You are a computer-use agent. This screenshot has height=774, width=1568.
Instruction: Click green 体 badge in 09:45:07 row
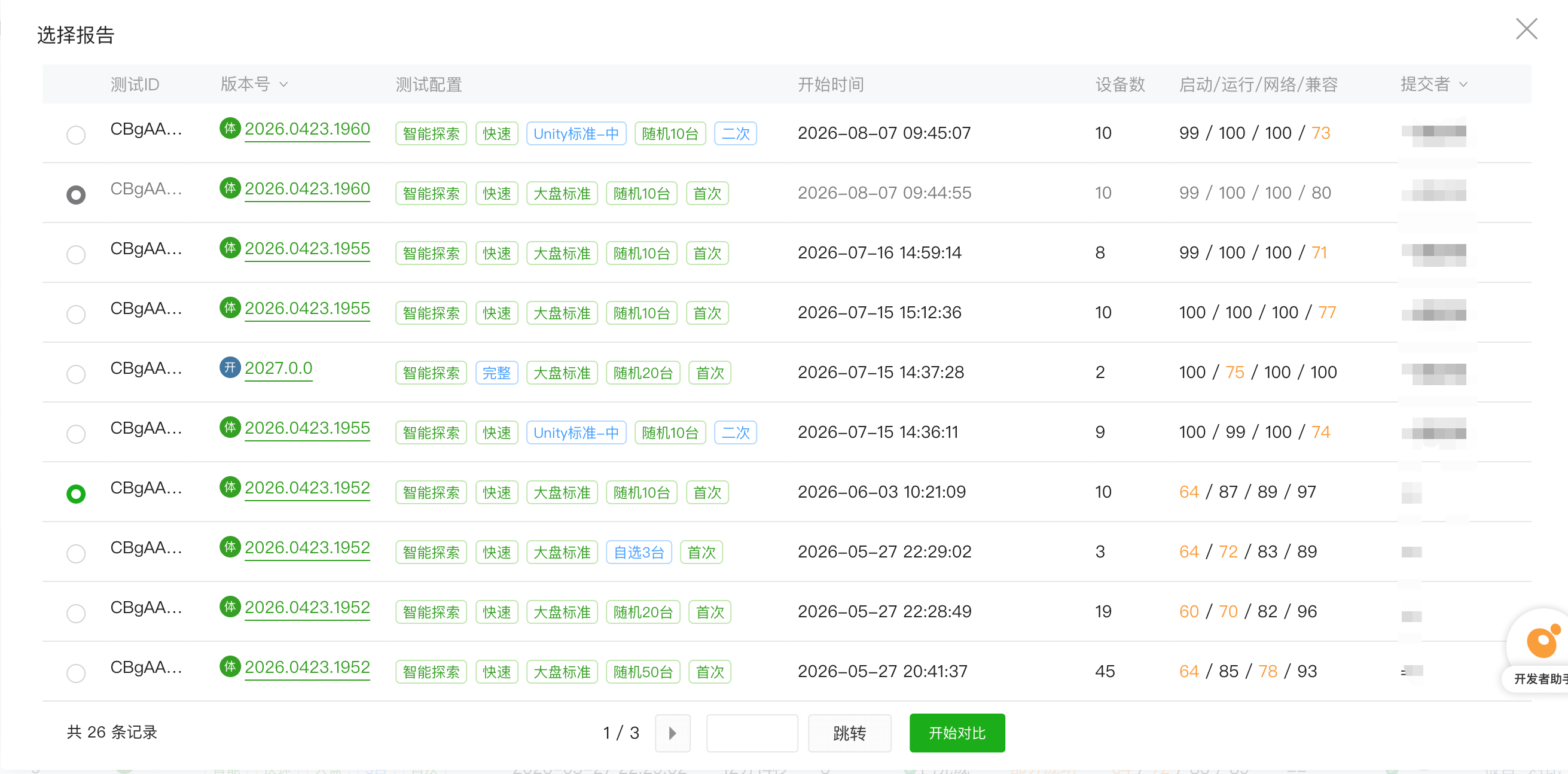tap(230, 128)
